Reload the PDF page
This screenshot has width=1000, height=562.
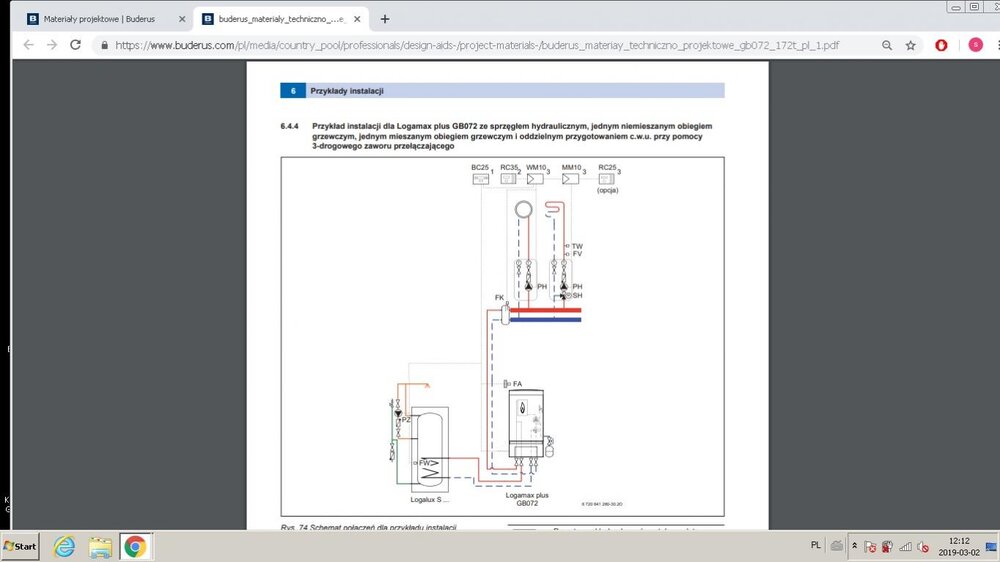click(75, 45)
